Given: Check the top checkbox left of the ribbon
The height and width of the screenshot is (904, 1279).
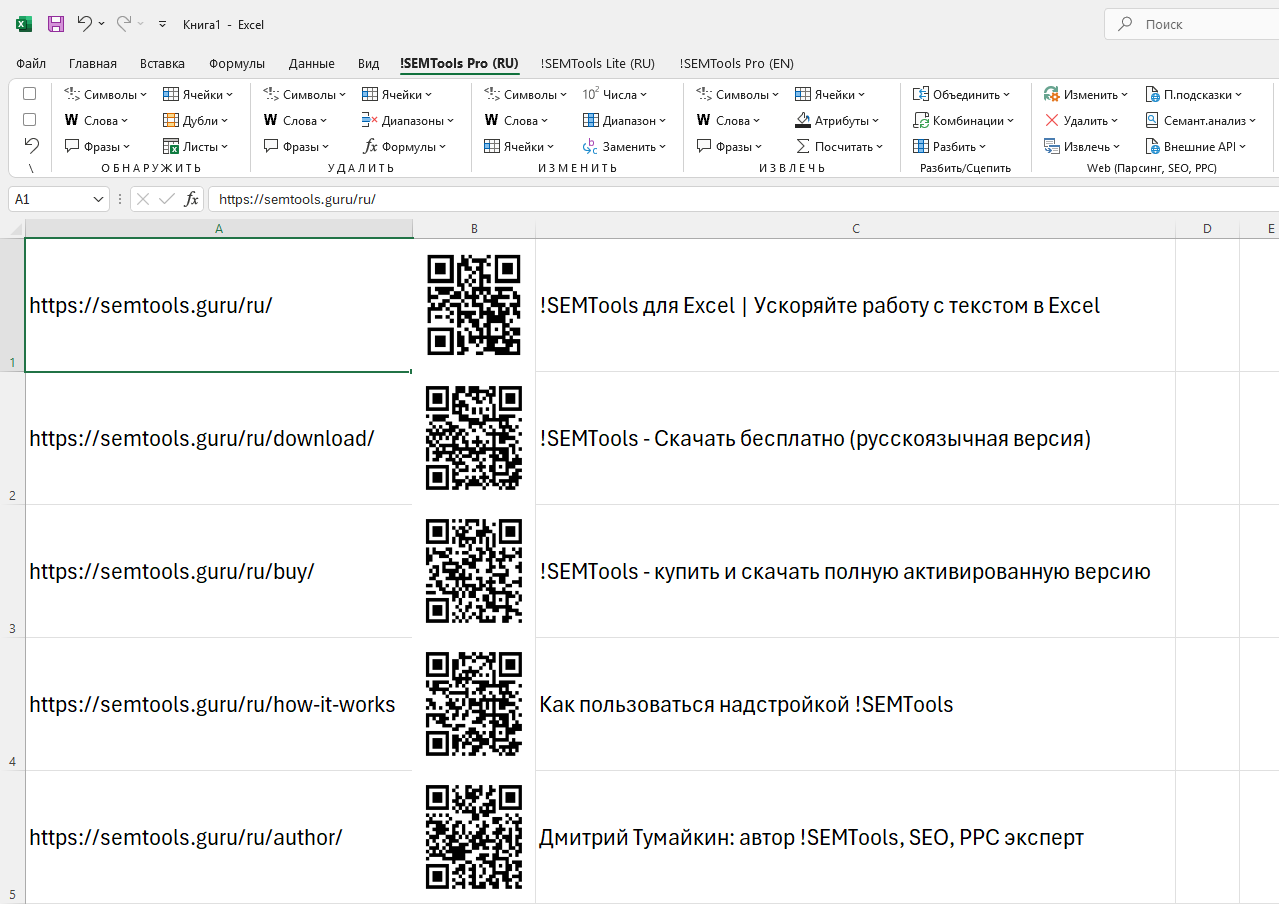Looking at the screenshot, I should (29, 93).
